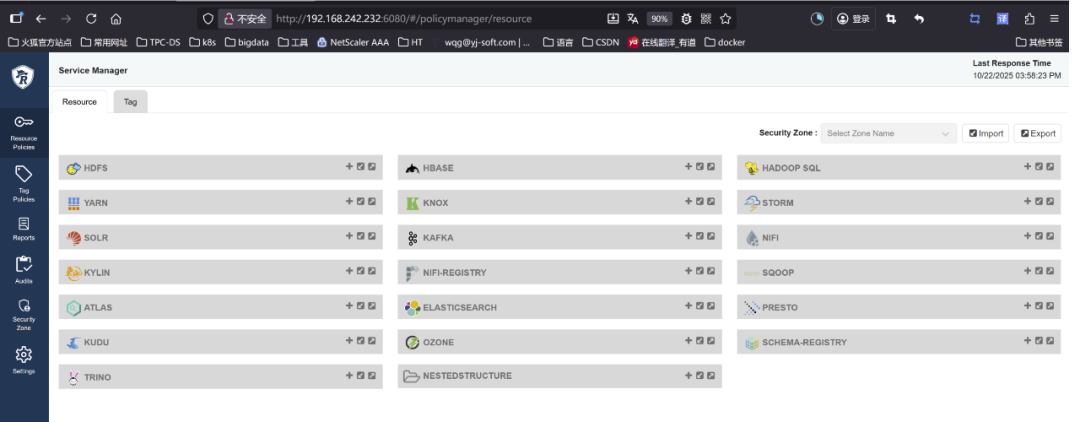
Task: Open the TPC-DS bookmarks folder
Action: [x=158, y=42]
